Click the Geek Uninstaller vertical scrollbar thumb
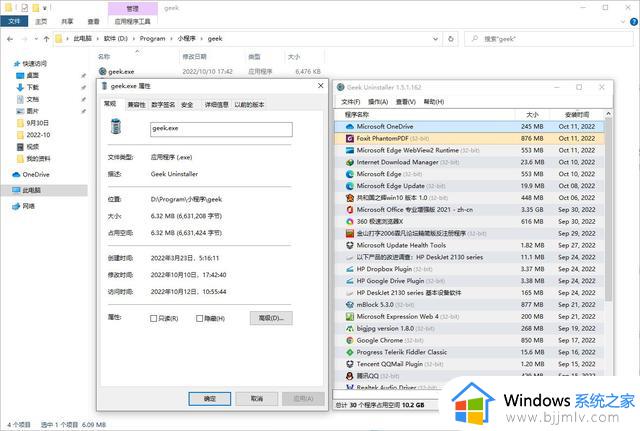This screenshot has height=431, width=640. 608,209
